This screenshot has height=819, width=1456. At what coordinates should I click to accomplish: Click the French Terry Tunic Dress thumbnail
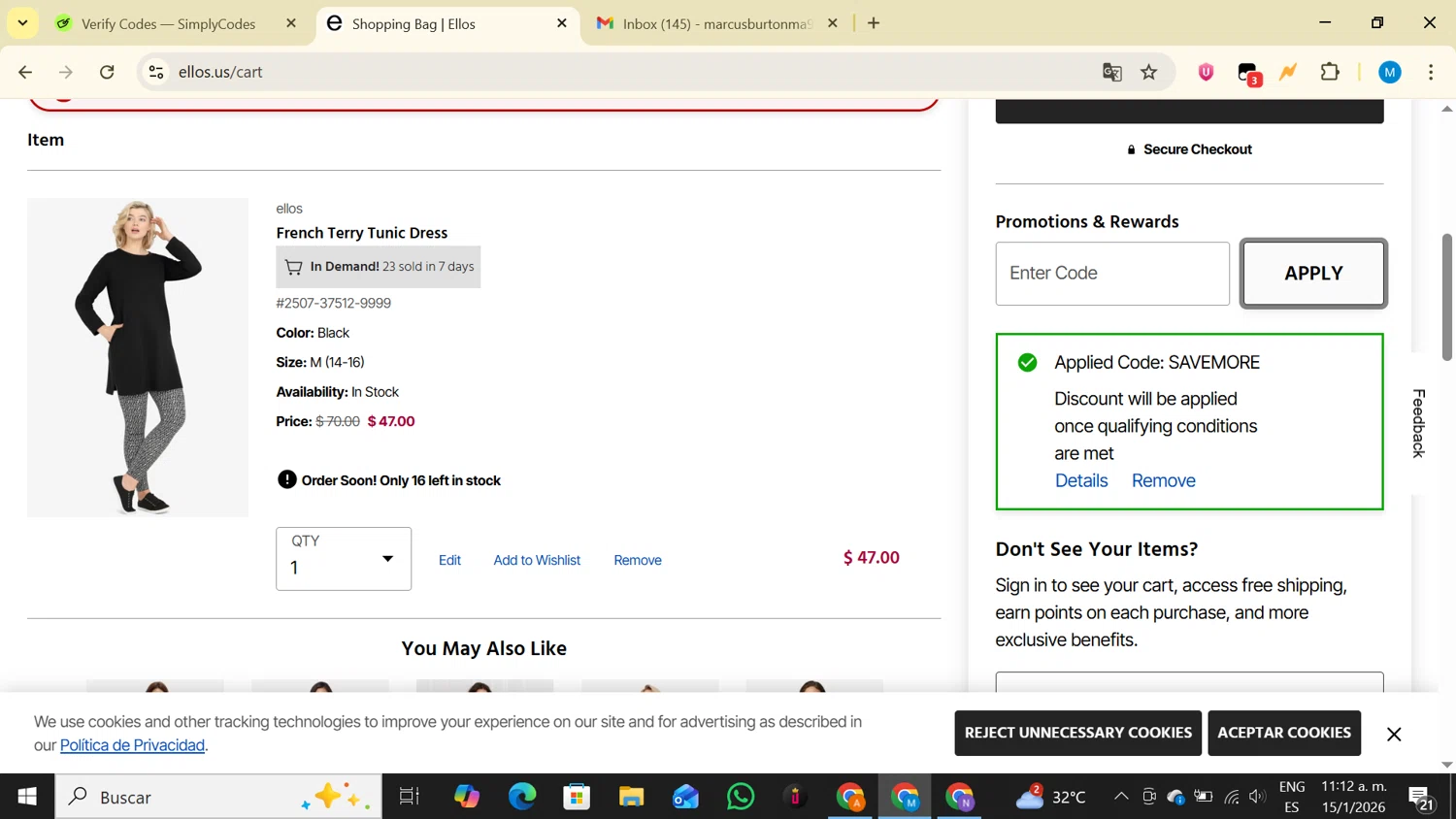click(x=138, y=357)
